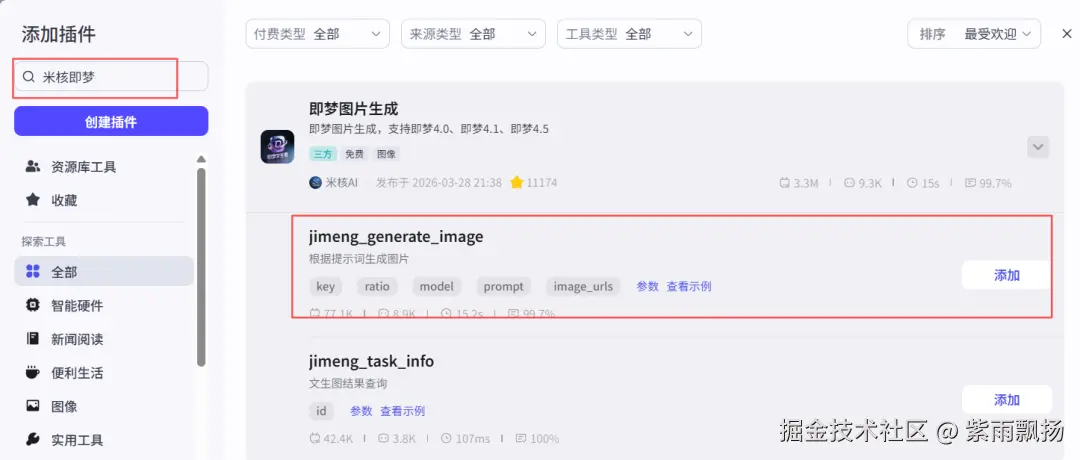Click the 米核AI author avatar
The image size is (1080, 460).
pyautogui.click(x=315, y=182)
